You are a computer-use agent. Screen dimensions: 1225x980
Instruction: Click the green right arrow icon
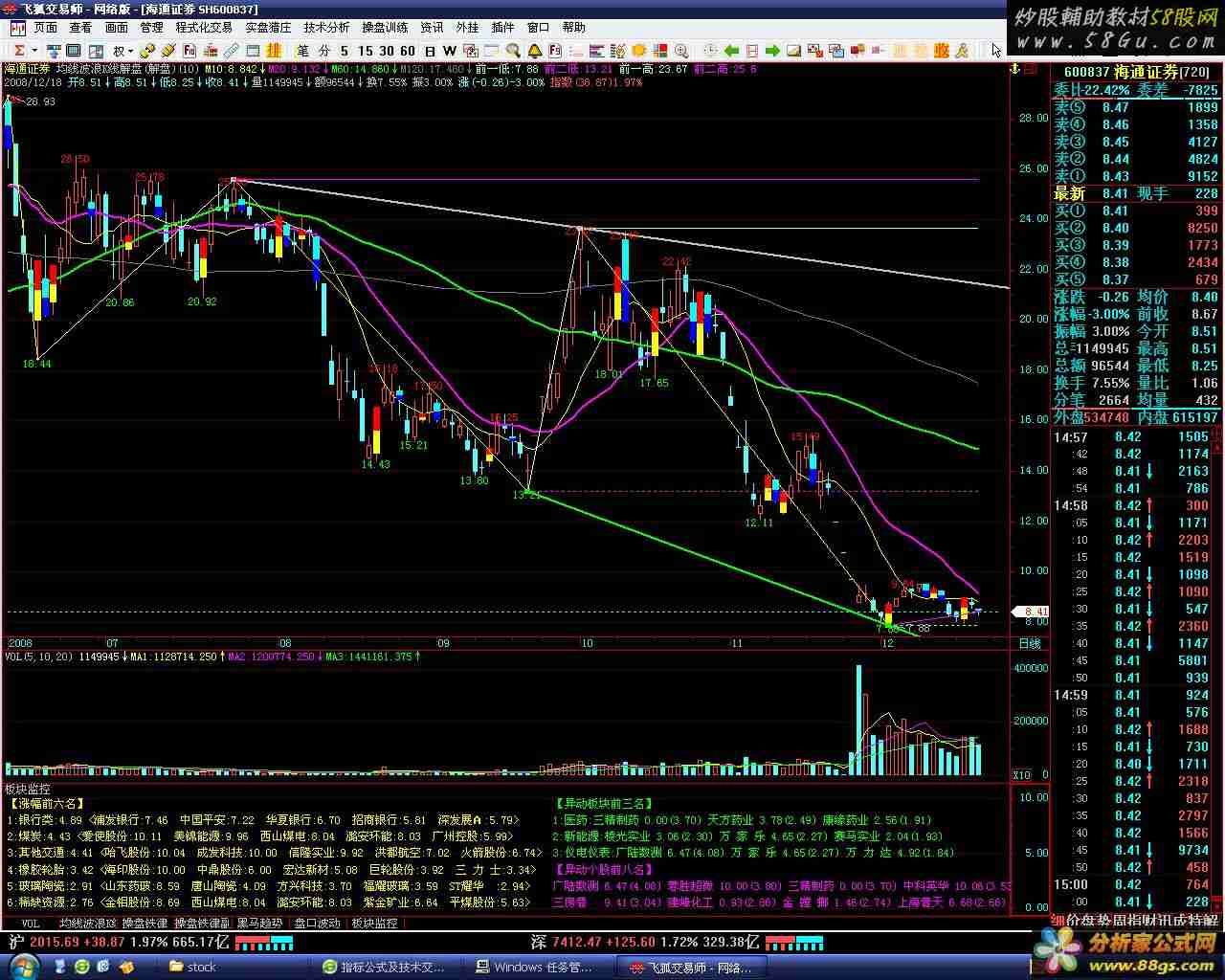[x=772, y=50]
